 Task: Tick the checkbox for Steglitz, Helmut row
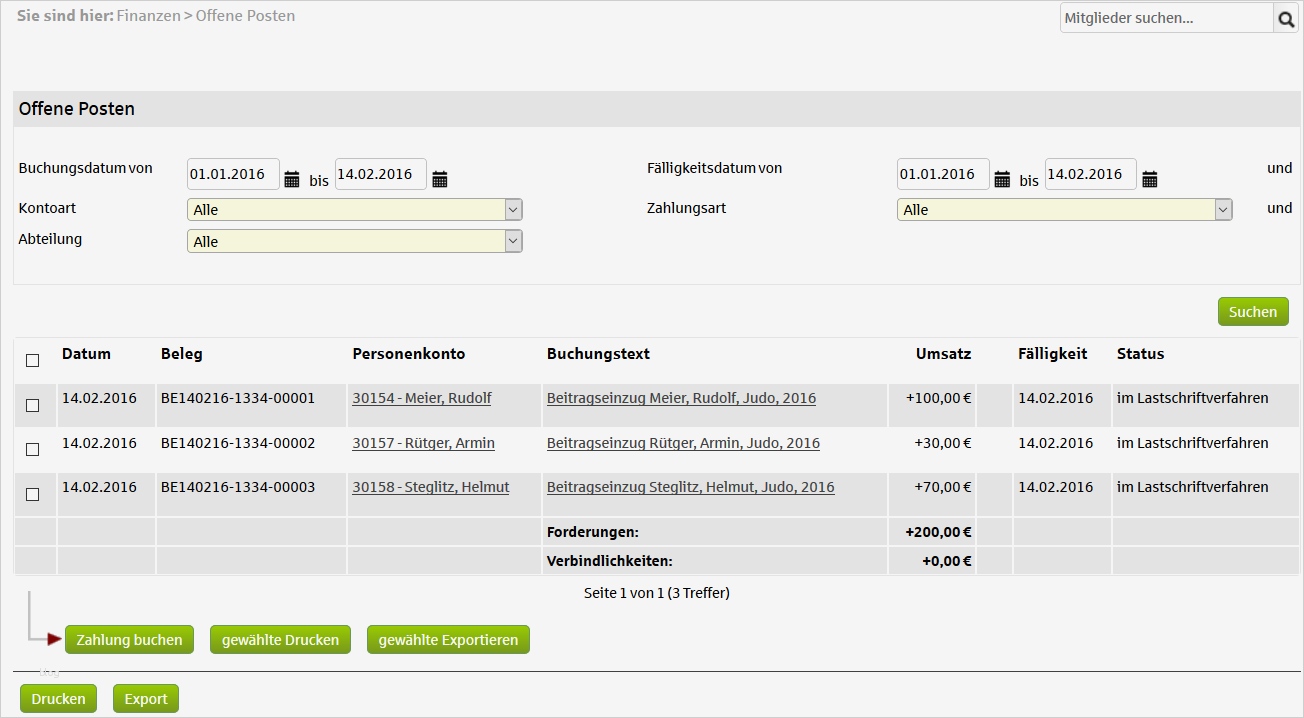33,494
